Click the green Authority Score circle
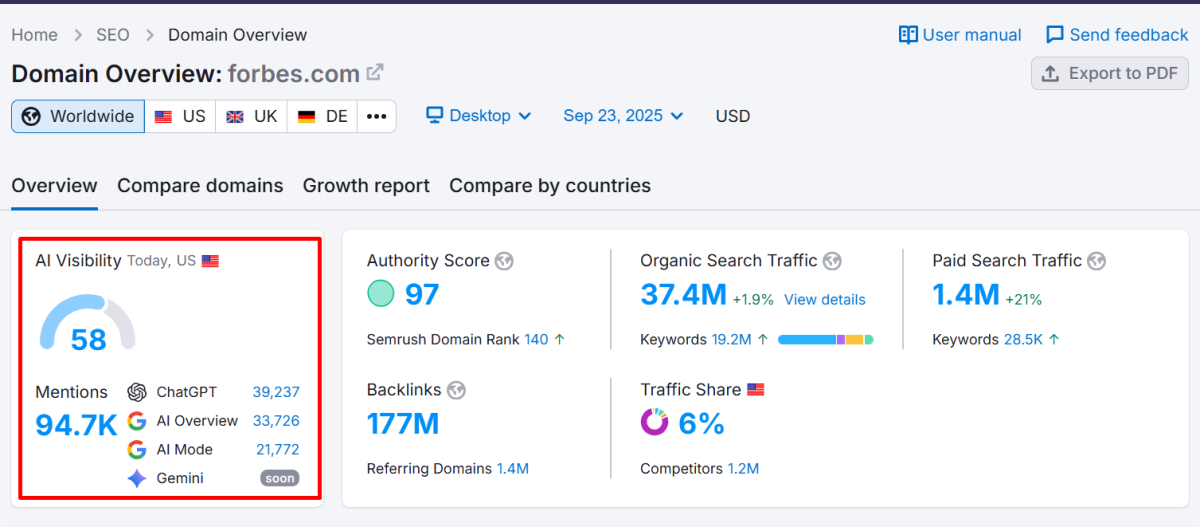The width and height of the screenshot is (1200, 527). (381, 294)
